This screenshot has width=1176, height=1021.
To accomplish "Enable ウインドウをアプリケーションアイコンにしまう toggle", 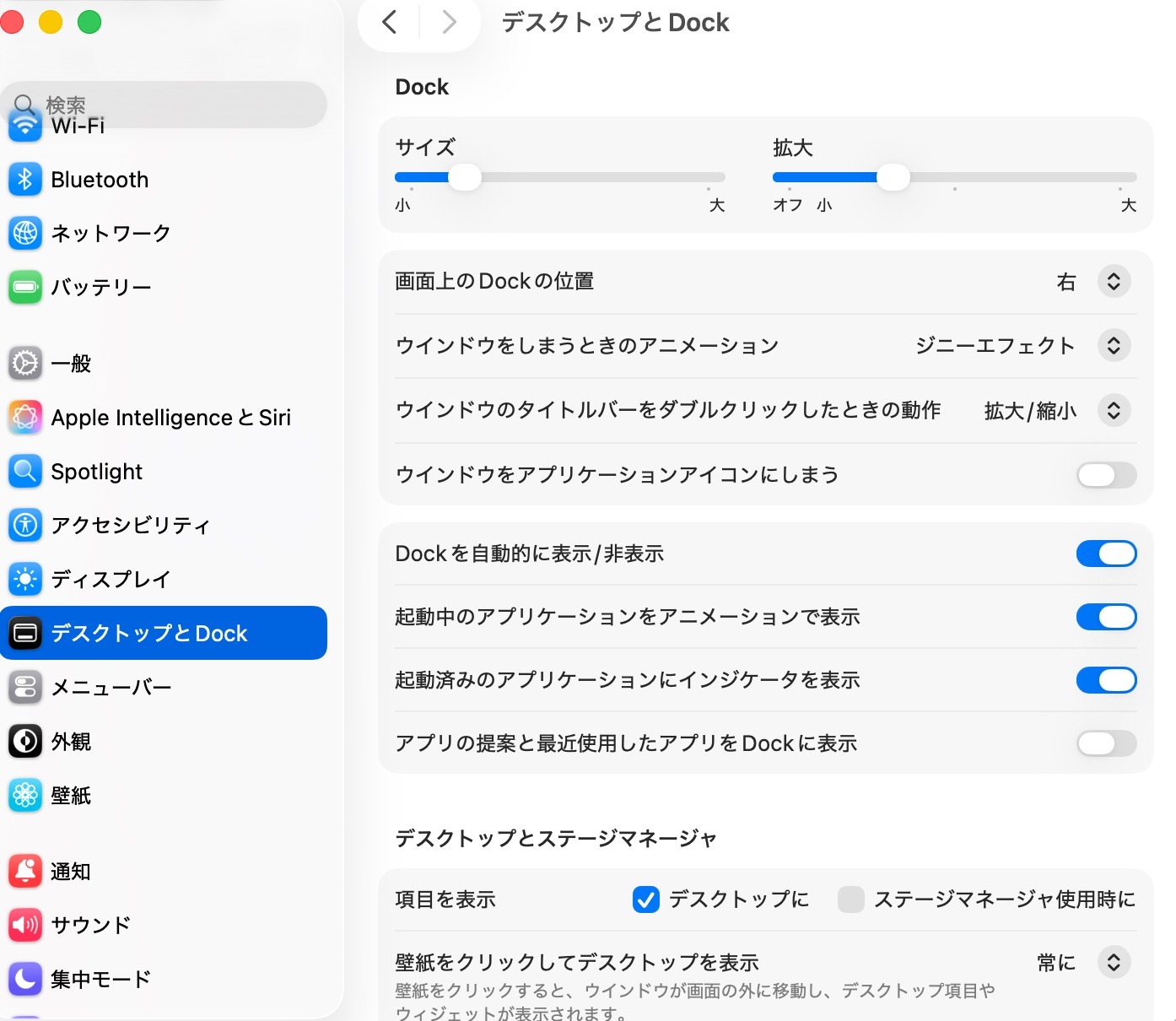I will tap(1106, 475).
